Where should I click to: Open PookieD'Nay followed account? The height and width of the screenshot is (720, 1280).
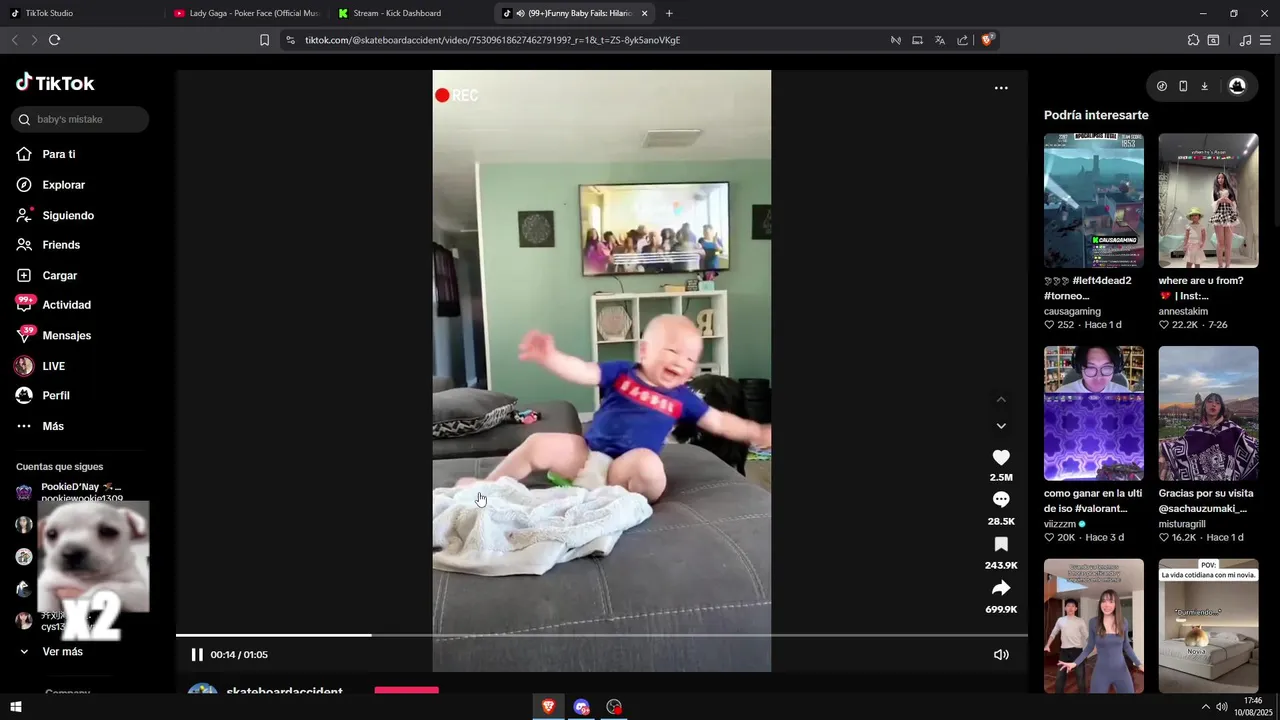coord(80,492)
